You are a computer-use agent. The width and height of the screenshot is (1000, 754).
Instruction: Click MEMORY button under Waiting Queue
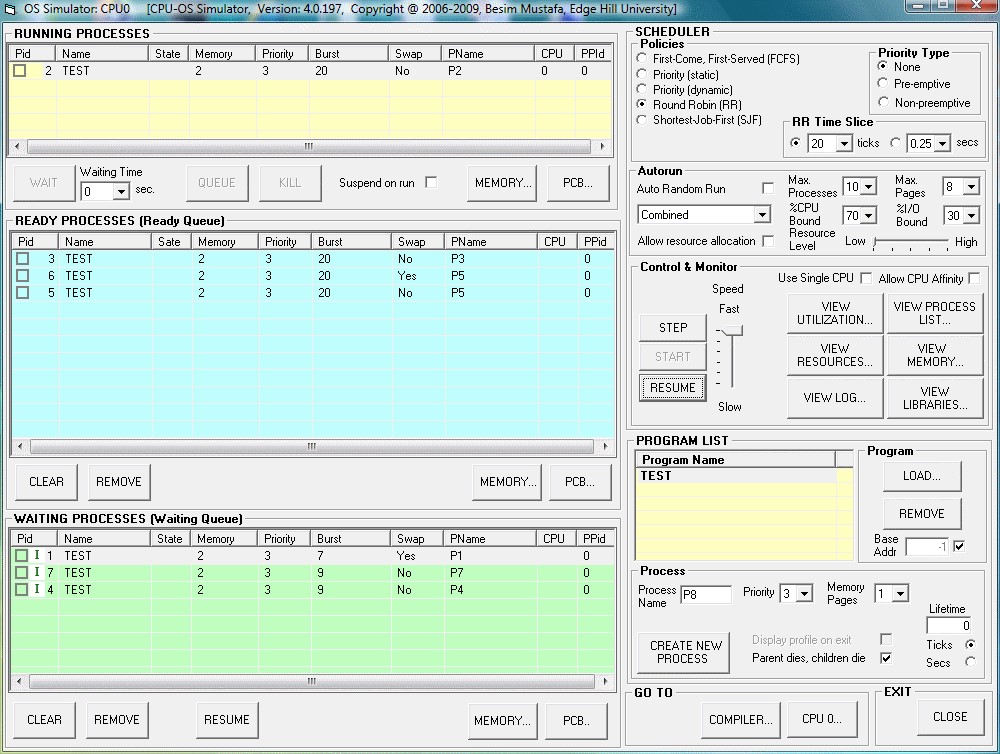502,721
